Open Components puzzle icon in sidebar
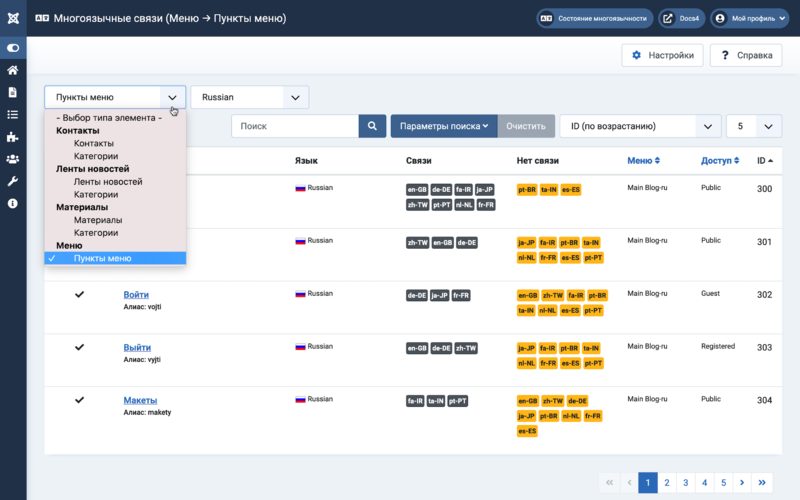Screen dimensions: 800x500 coord(13,137)
